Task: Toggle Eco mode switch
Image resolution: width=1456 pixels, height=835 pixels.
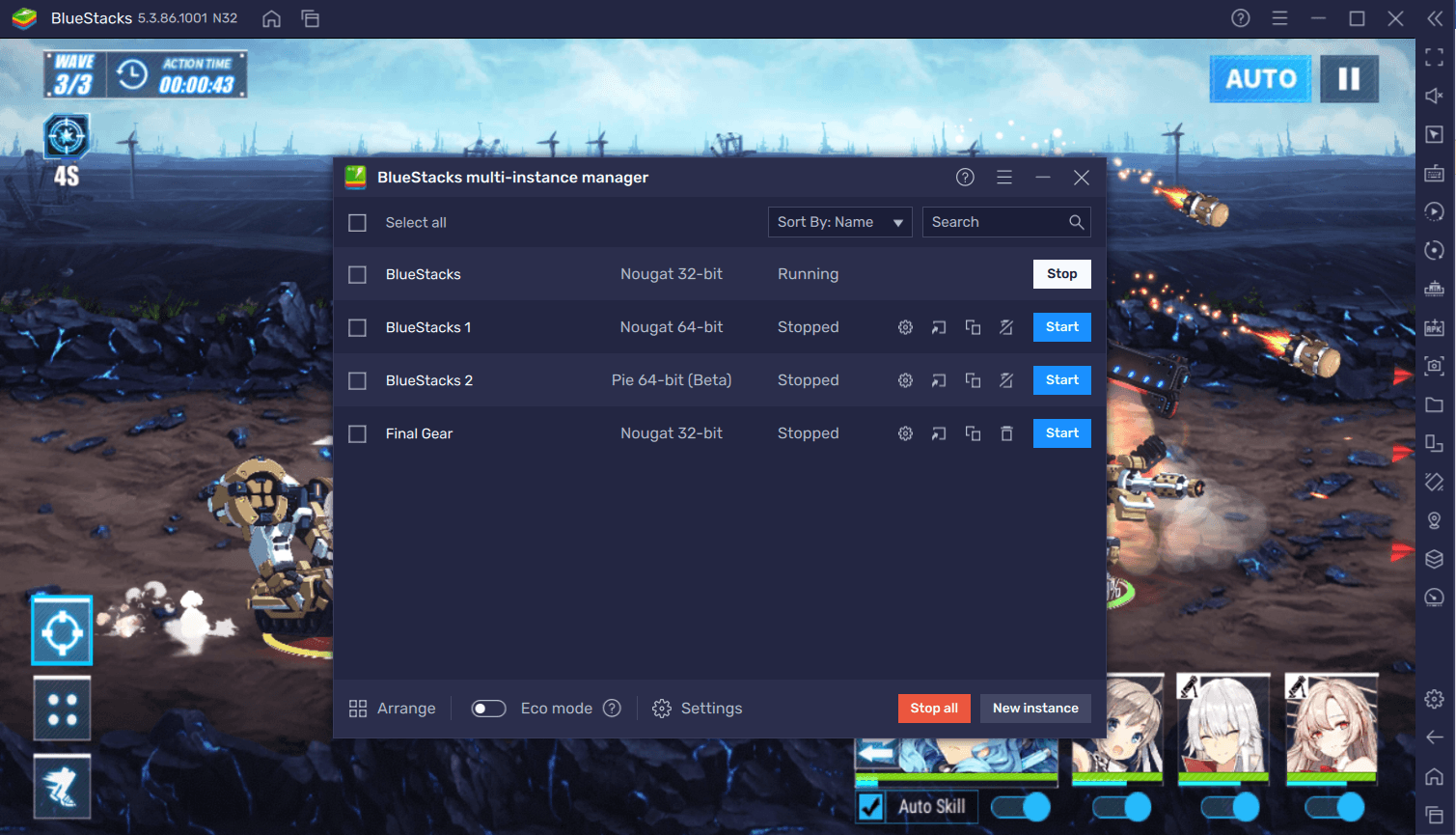Action: pyautogui.click(x=488, y=709)
